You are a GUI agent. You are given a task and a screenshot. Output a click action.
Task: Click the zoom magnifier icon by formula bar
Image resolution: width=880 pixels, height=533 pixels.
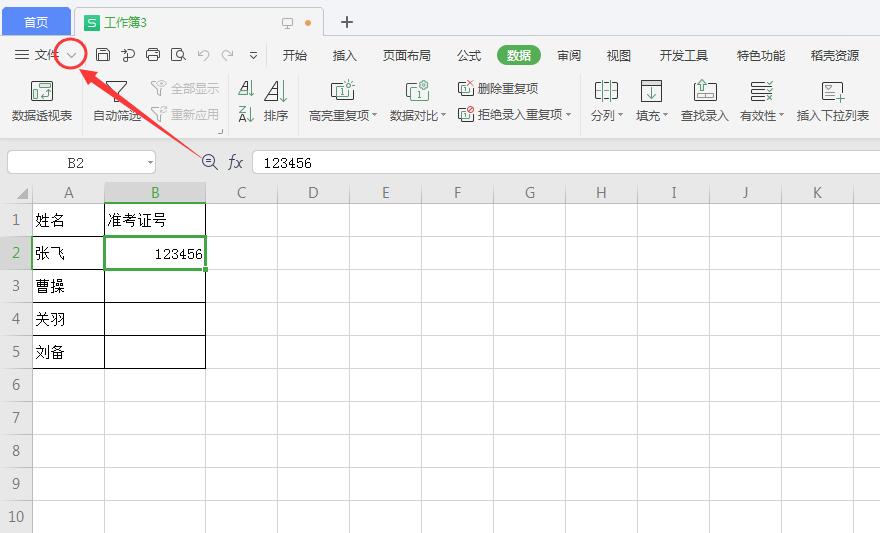coord(210,162)
